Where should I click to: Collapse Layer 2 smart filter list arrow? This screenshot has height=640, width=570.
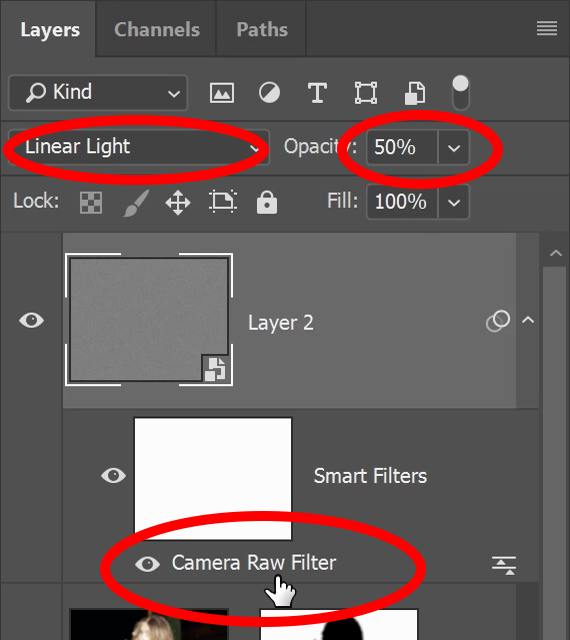pos(528,320)
